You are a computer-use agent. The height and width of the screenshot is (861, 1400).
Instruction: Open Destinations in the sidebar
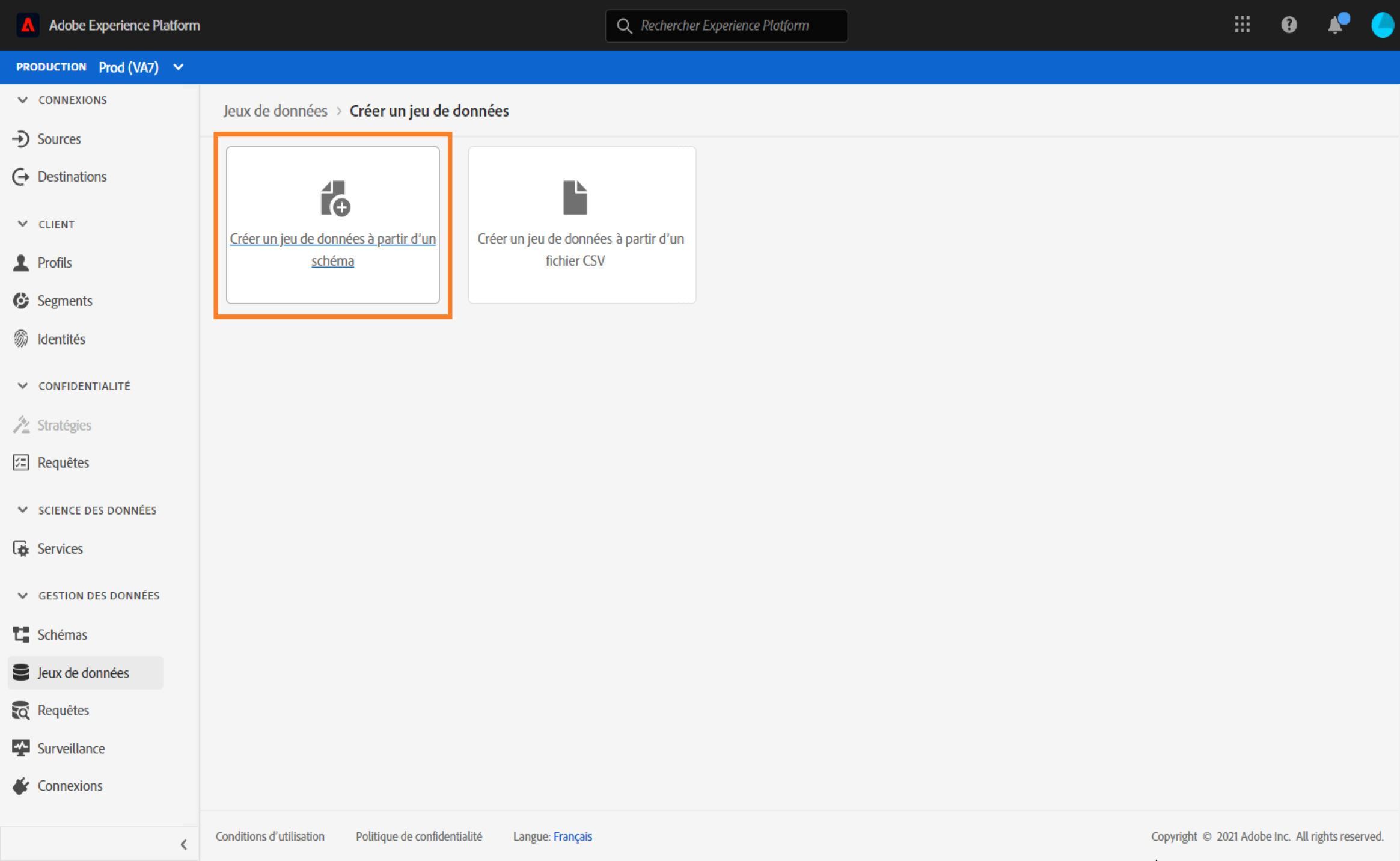(72, 176)
